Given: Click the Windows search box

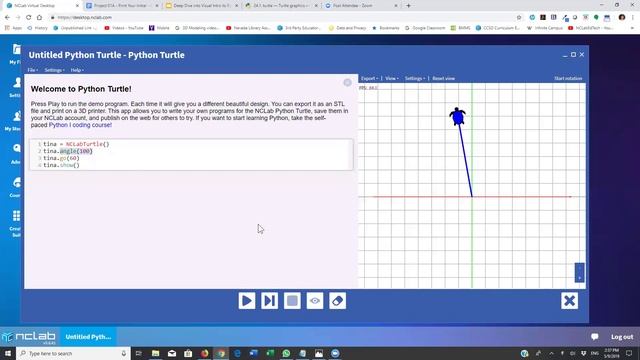Looking at the screenshot, I should [x=73, y=353].
